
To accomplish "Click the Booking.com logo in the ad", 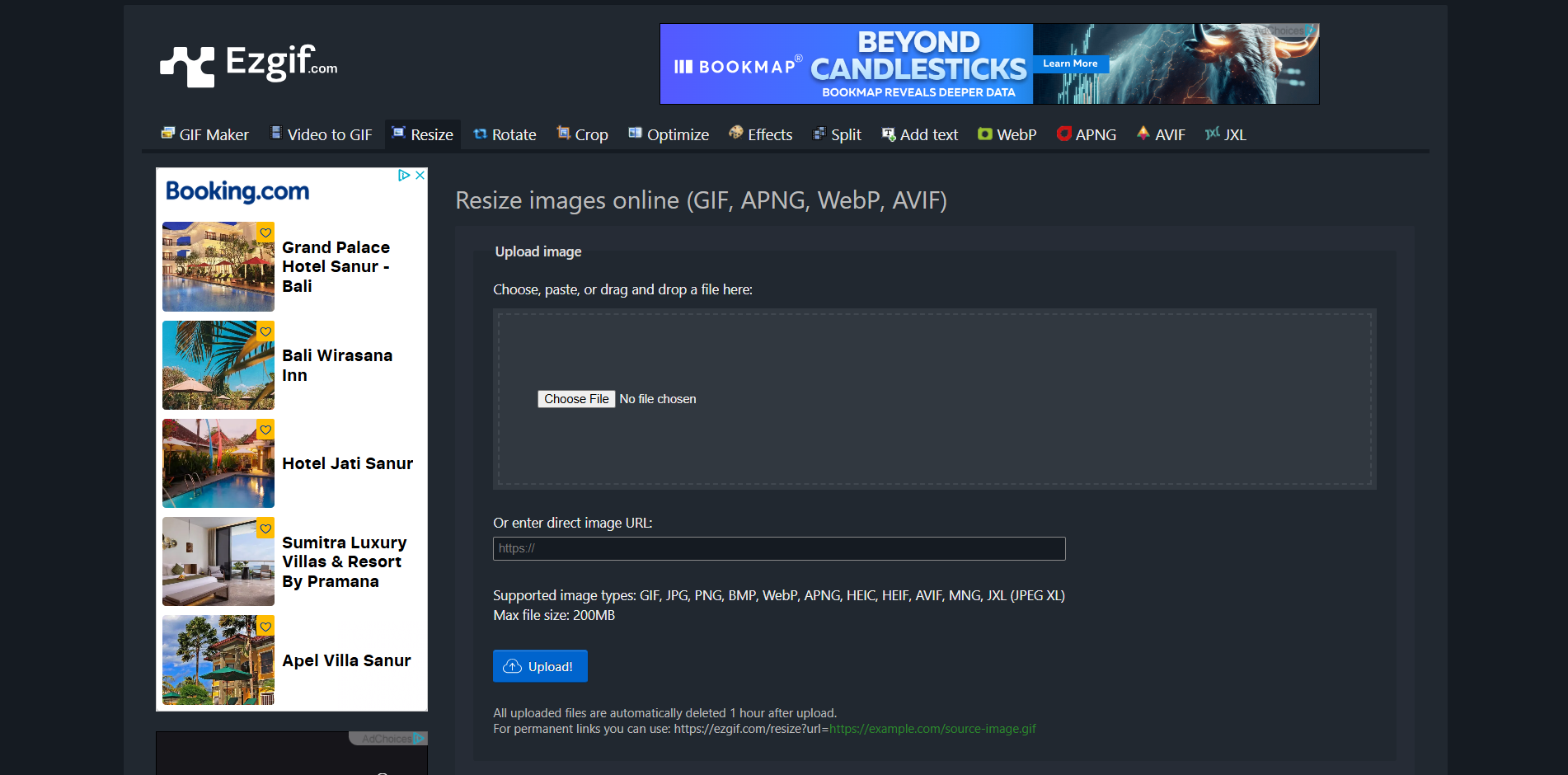I will pos(237,191).
